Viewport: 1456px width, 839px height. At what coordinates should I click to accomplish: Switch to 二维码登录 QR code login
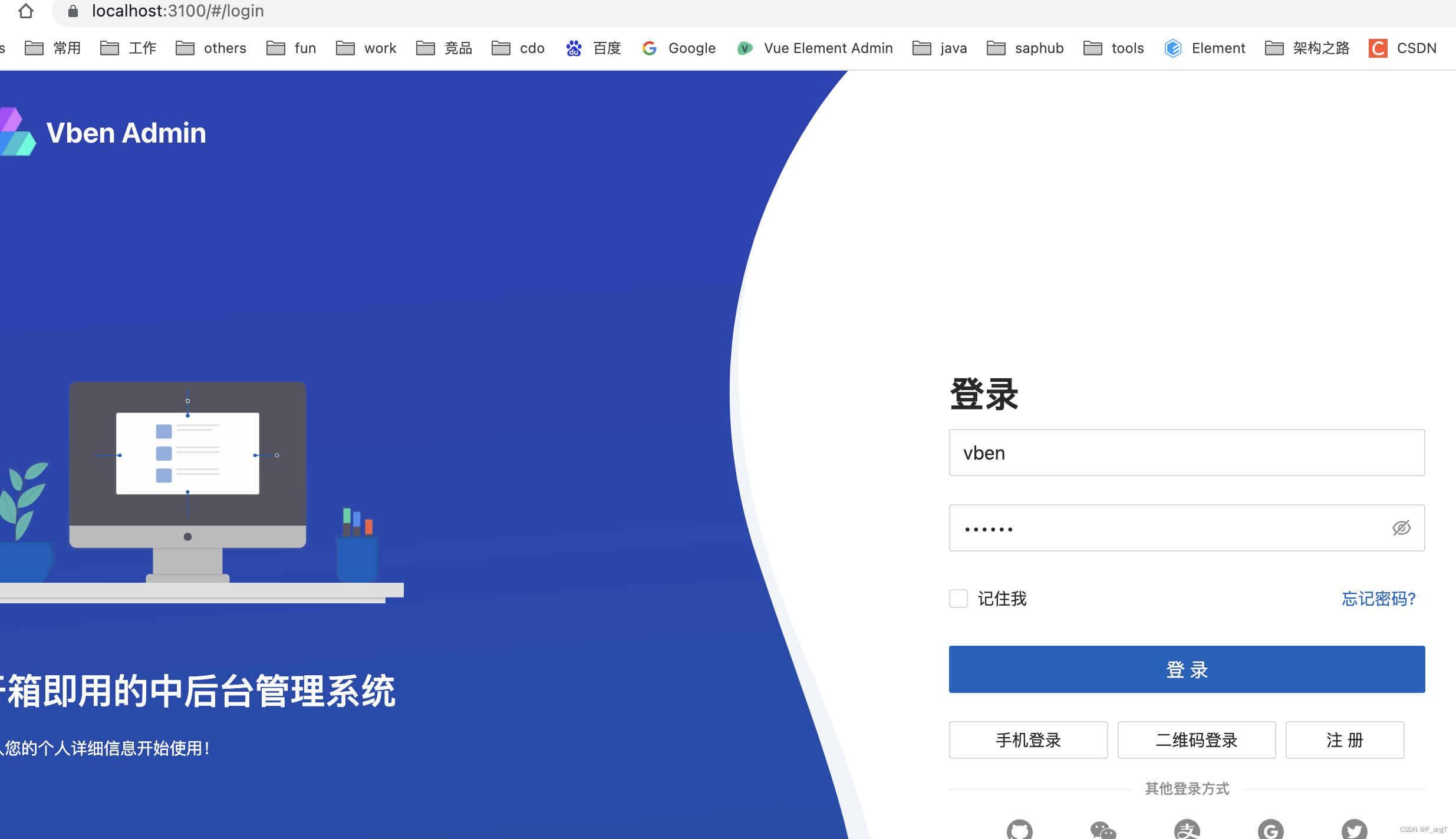pos(1197,740)
